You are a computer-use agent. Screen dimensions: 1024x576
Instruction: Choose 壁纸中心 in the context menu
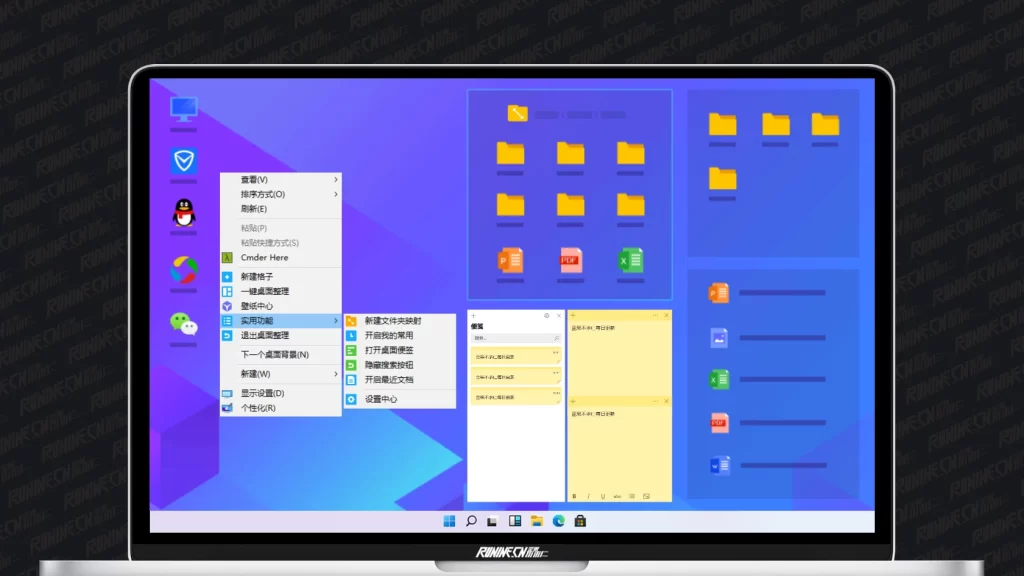pyautogui.click(x=257, y=306)
